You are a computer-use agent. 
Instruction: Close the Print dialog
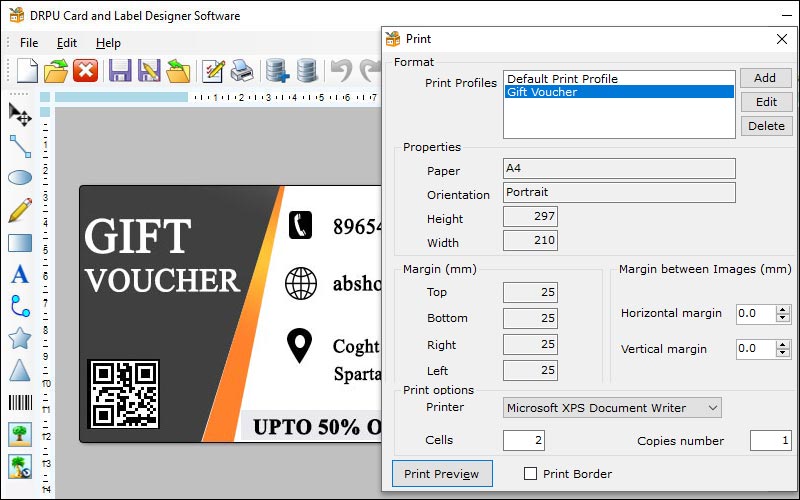click(x=782, y=39)
